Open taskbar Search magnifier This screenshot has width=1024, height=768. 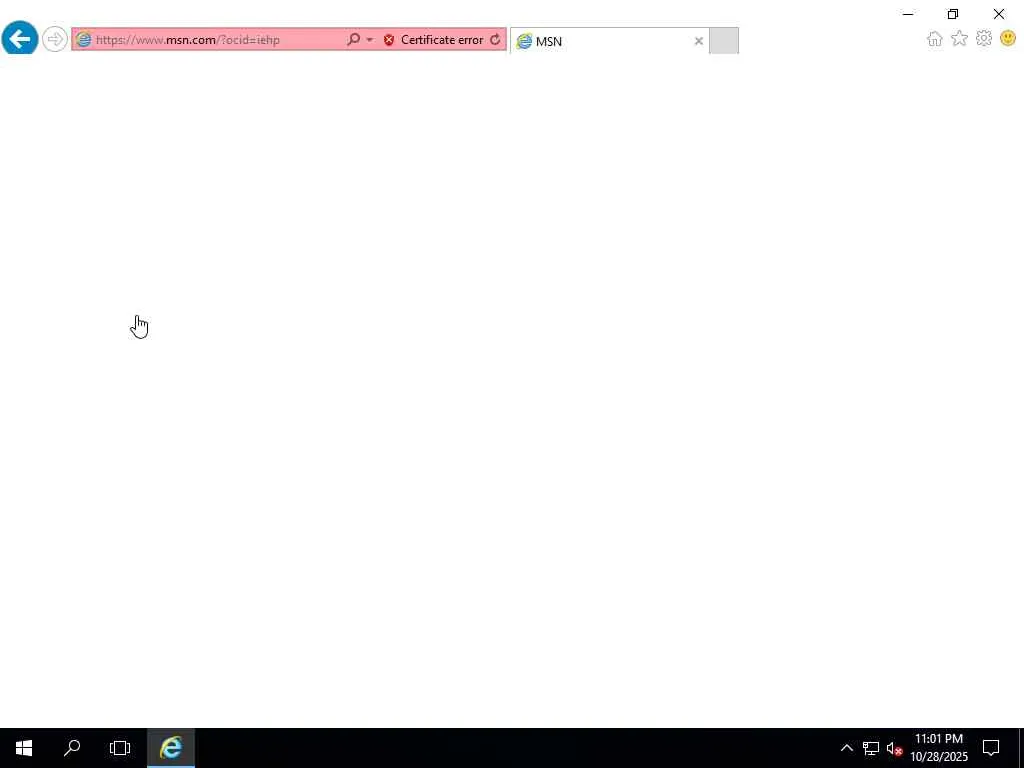(x=72, y=748)
